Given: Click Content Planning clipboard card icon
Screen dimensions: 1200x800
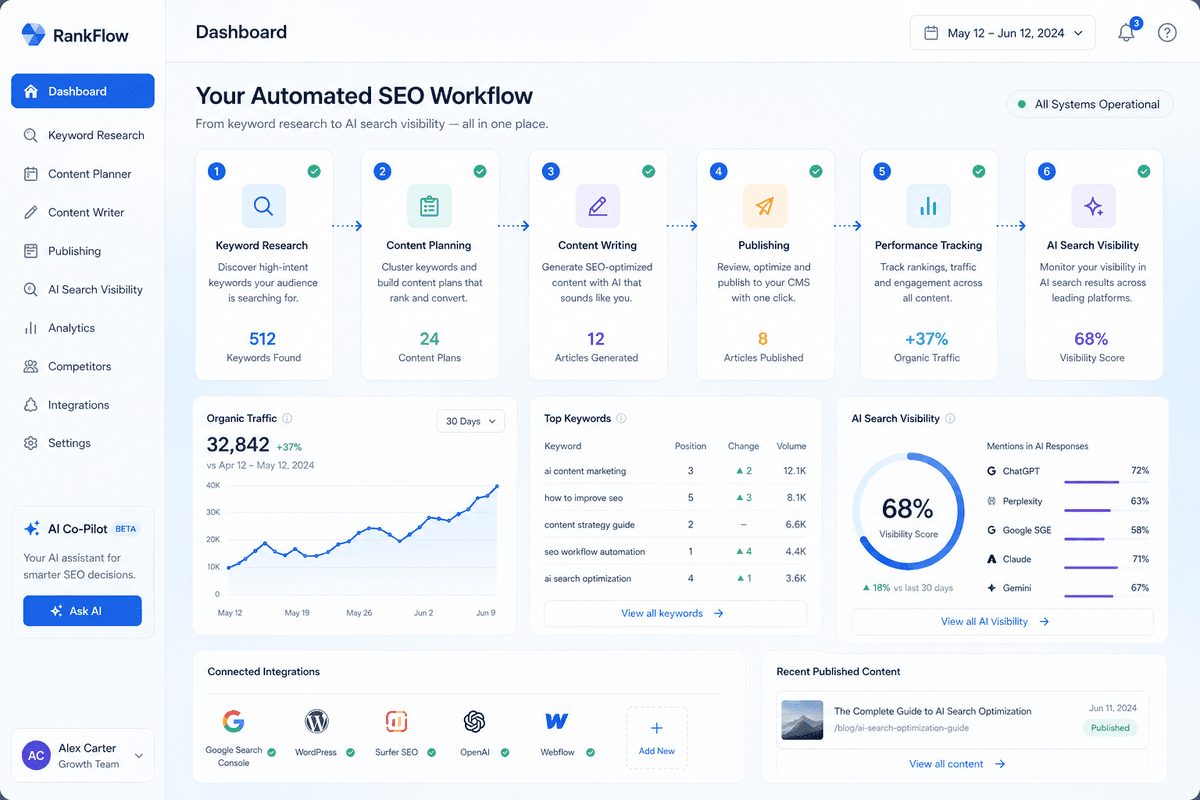Looking at the screenshot, I should tap(429, 206).
